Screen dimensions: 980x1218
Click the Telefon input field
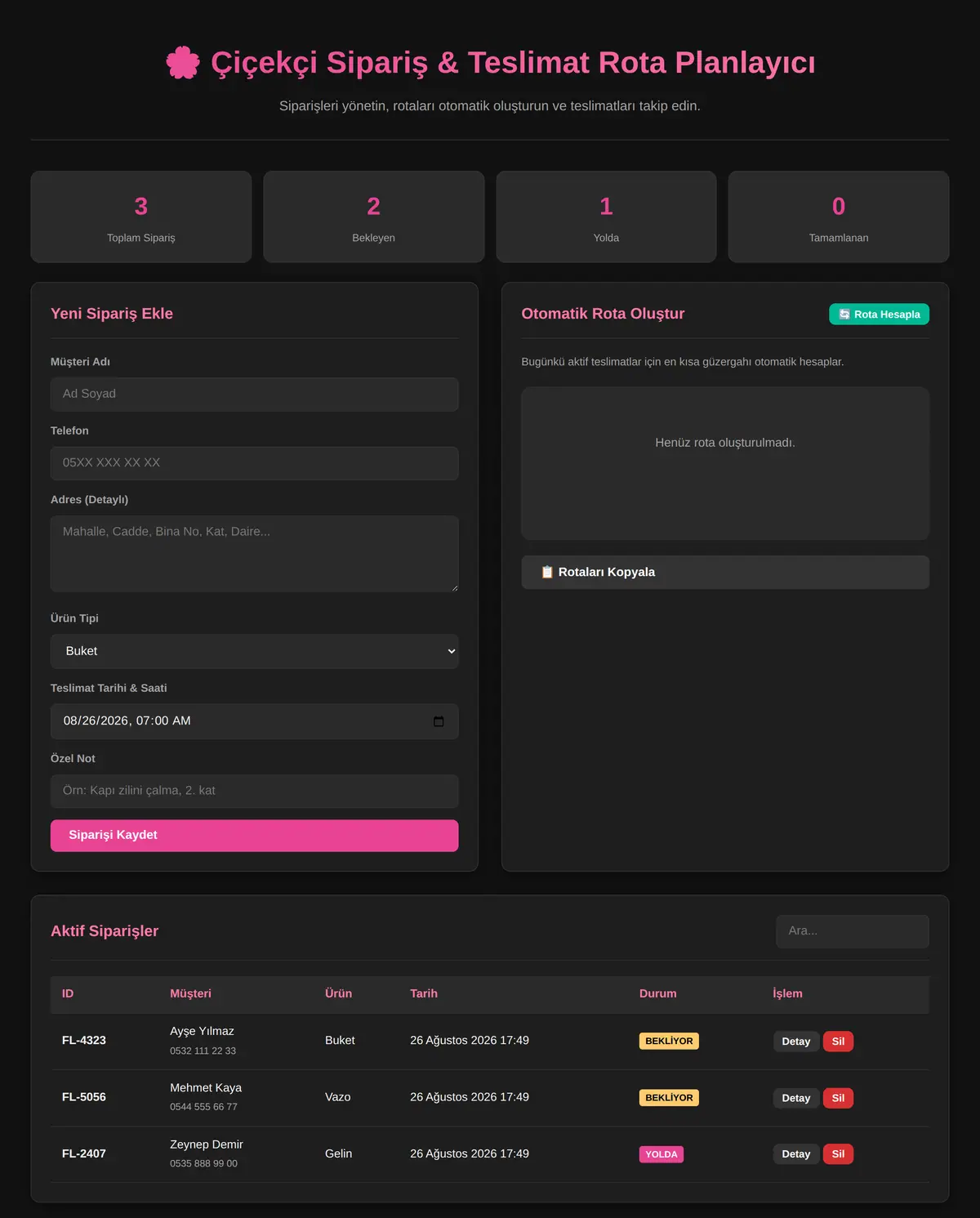click(254, 463)
